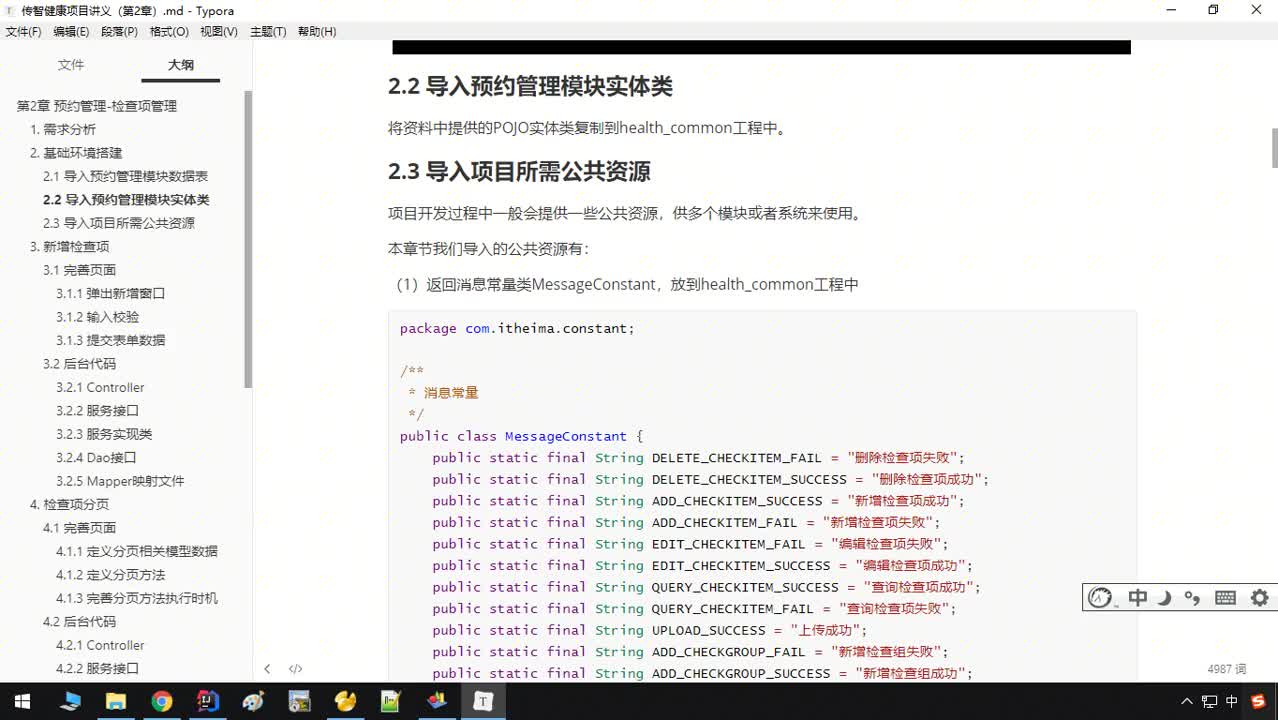
Task: Open outline item 4.1.3 完善分页方法执行时机
Action: coord(136,598)
